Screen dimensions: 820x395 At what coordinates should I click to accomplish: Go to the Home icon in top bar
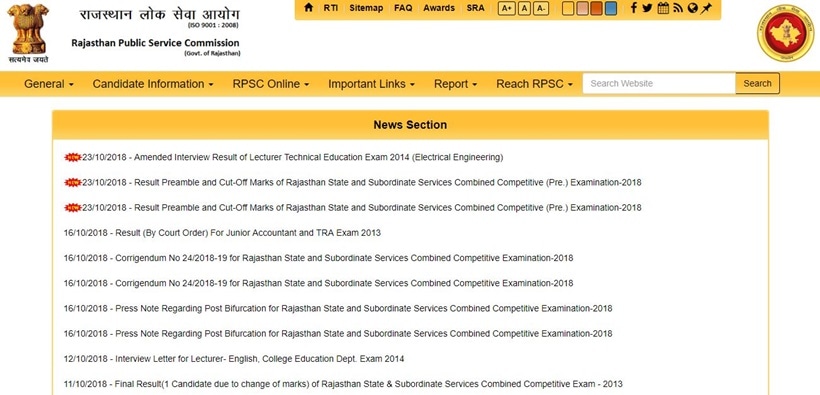tap(309, 8)
